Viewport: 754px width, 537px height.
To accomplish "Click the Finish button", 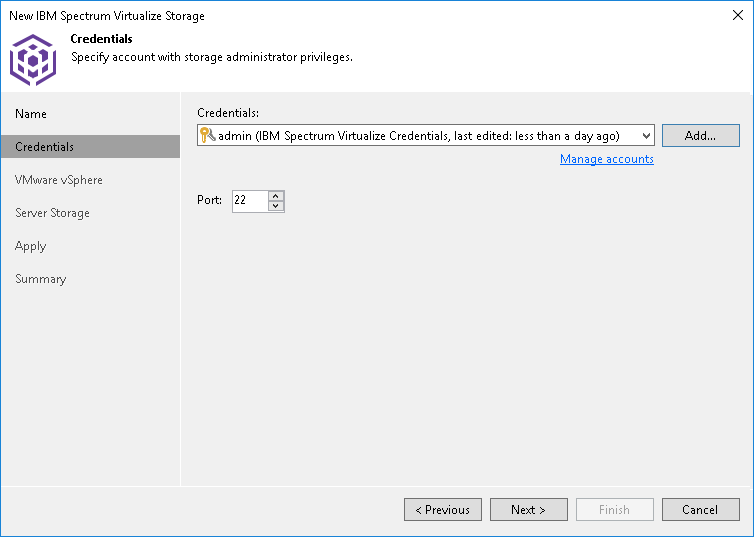I will point(614,510).
